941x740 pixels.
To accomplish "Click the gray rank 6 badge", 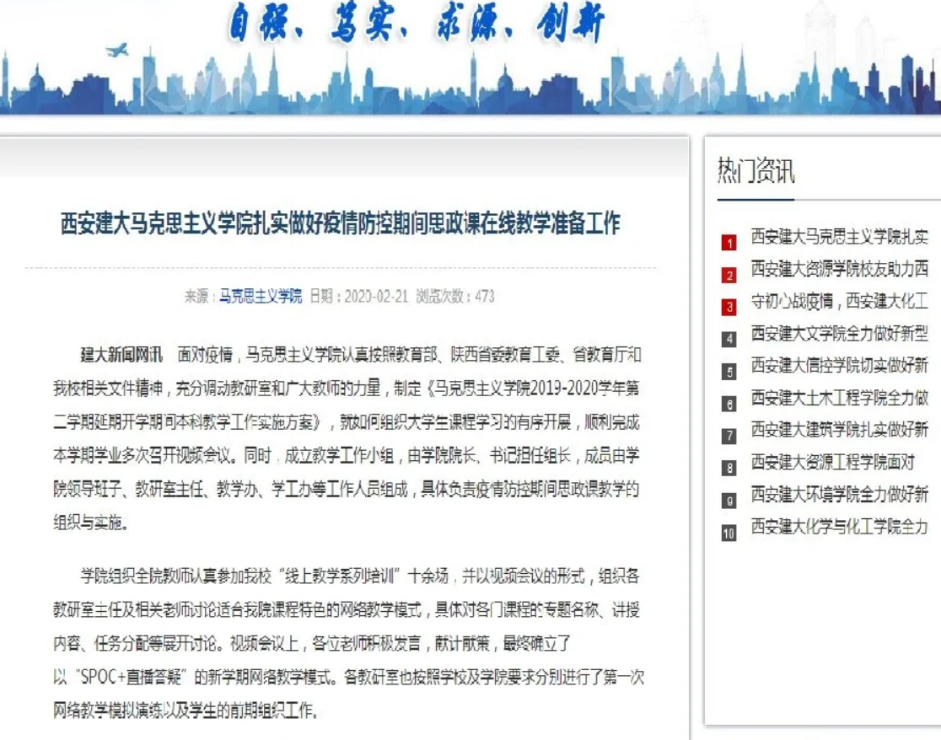I will click(729, 404).
